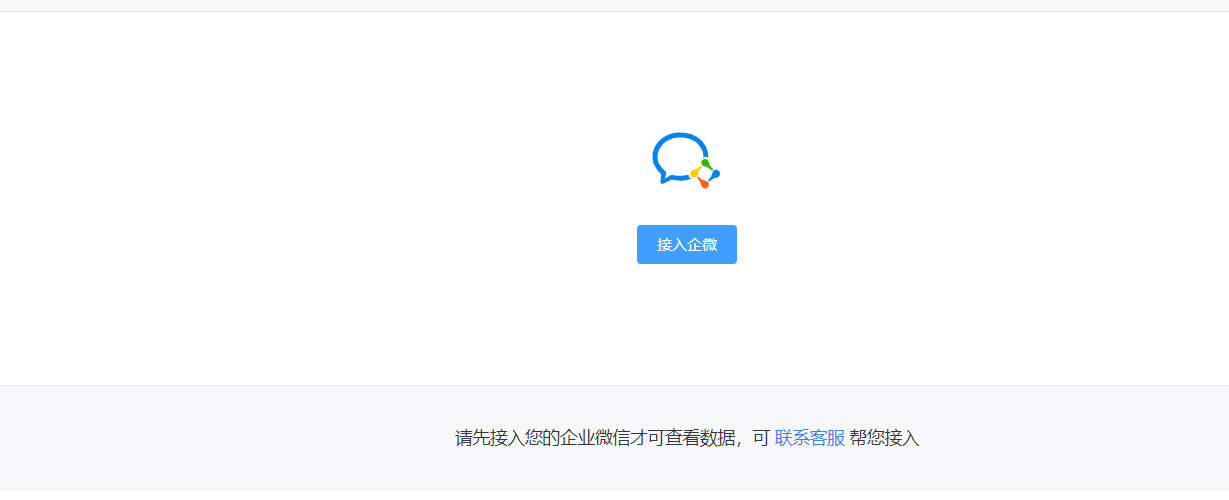Click the text 帮您接入
The width and height of the screenshot is (1229, 500).
click(x=884, y=438)
